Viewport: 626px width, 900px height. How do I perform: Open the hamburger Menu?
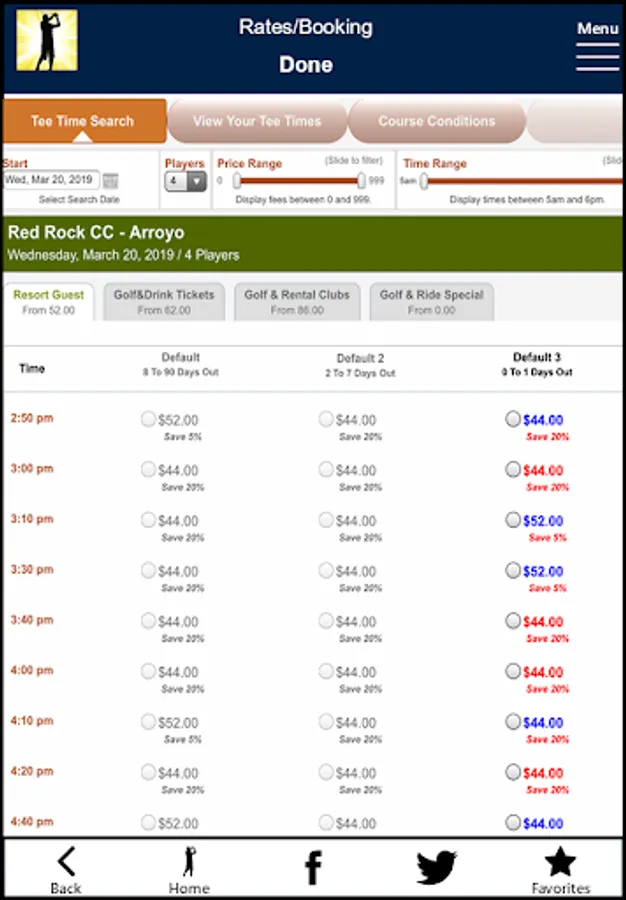point(597,46)
